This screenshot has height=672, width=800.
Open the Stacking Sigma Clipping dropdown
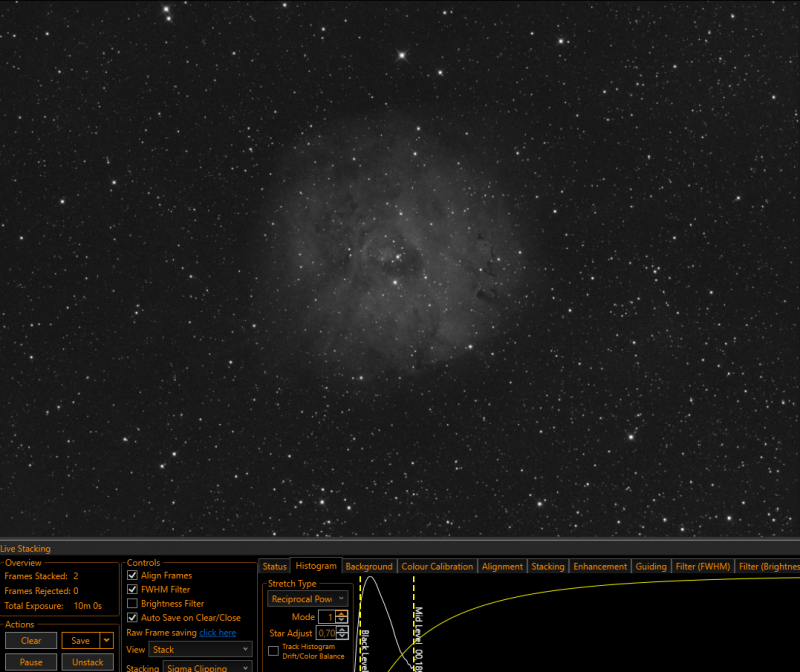[207, 666]
